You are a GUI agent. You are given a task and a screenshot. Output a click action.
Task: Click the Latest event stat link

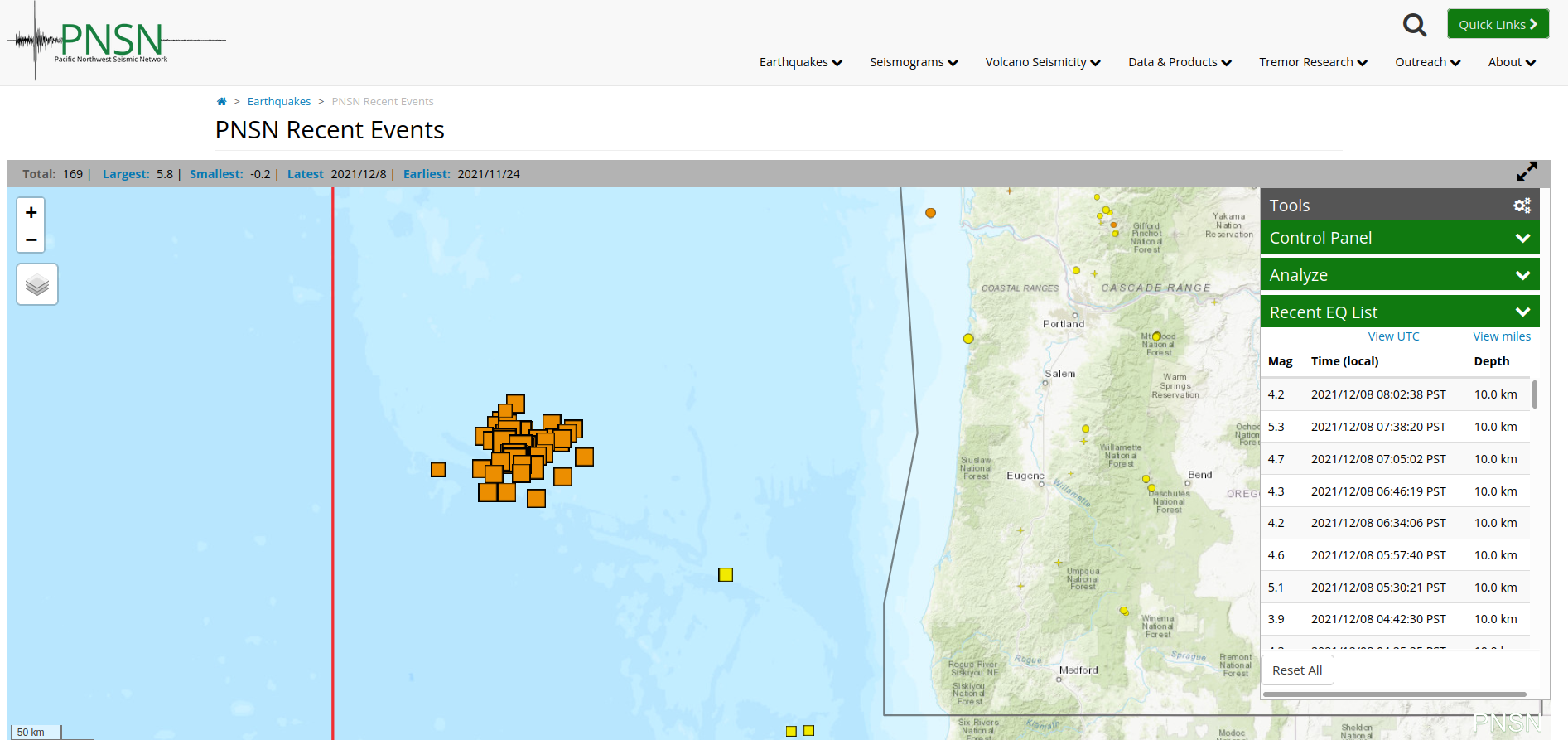(305, 174)
